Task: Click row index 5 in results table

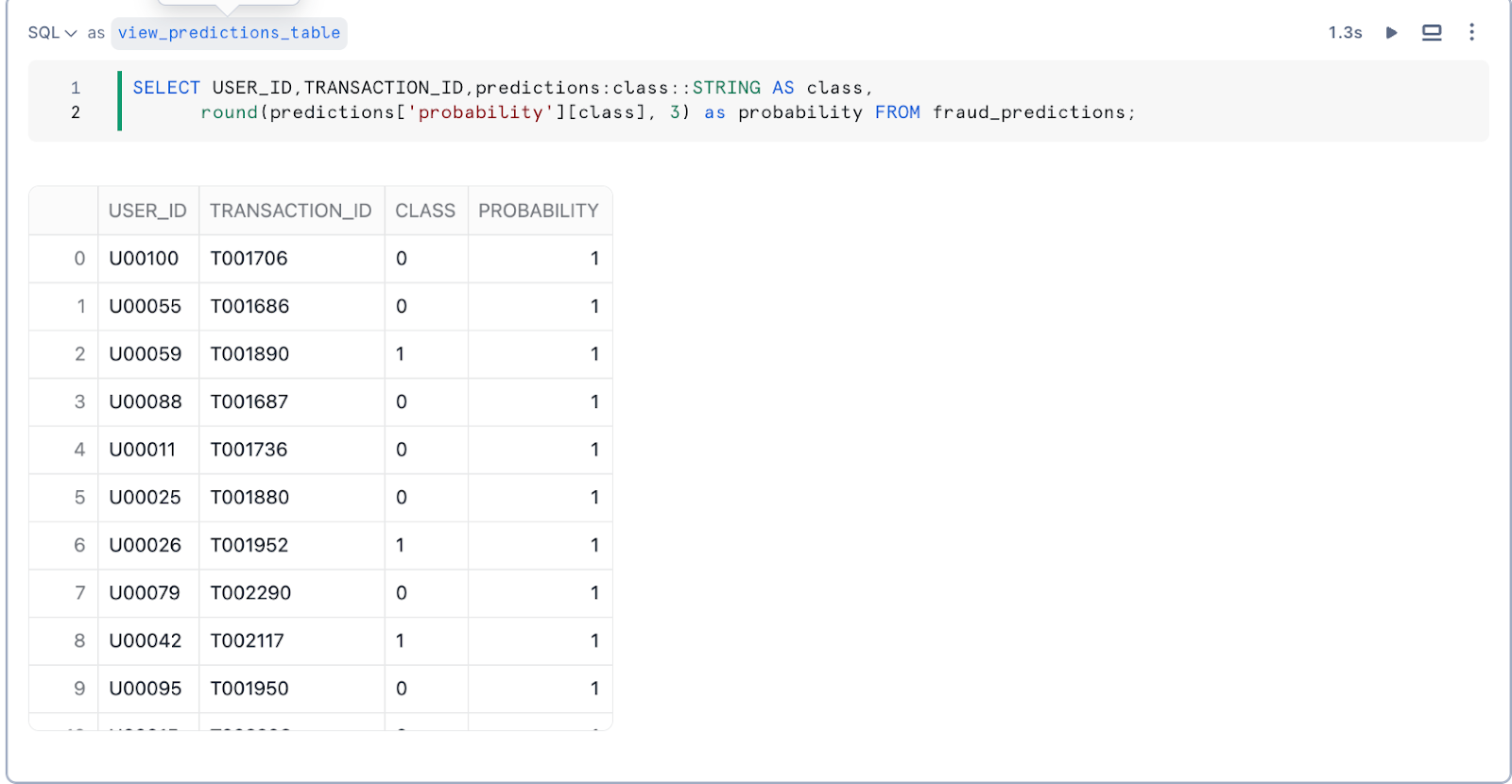Action: (79, 498)
